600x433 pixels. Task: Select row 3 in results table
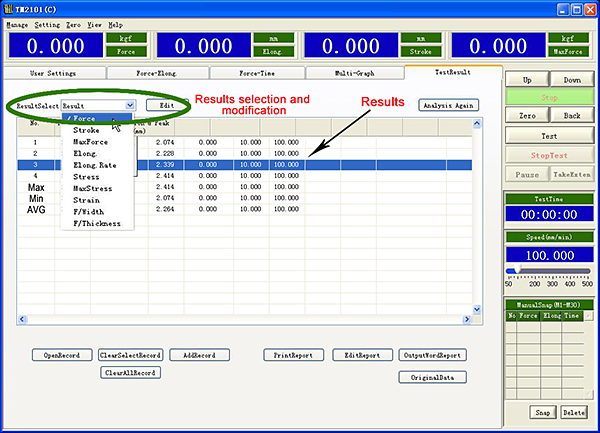pyautogui.click(x=200, y=164)
